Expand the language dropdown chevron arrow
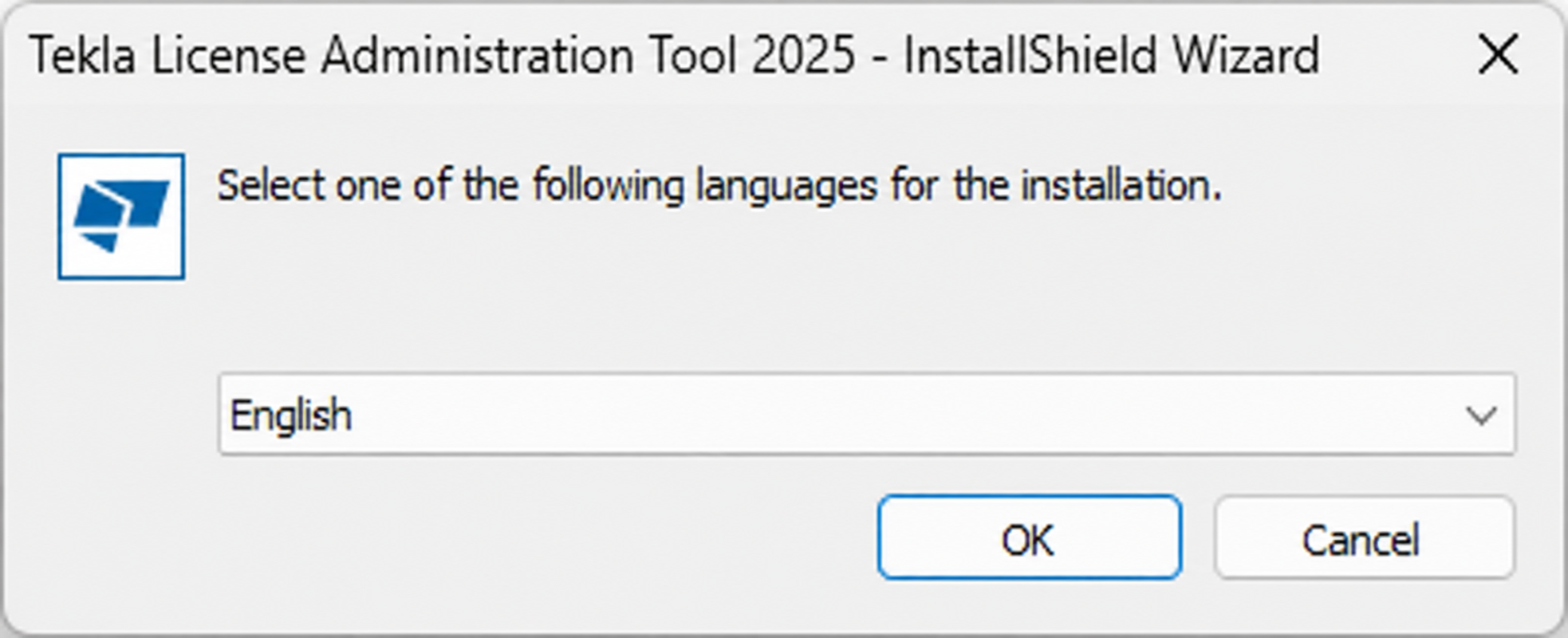 1480,415
